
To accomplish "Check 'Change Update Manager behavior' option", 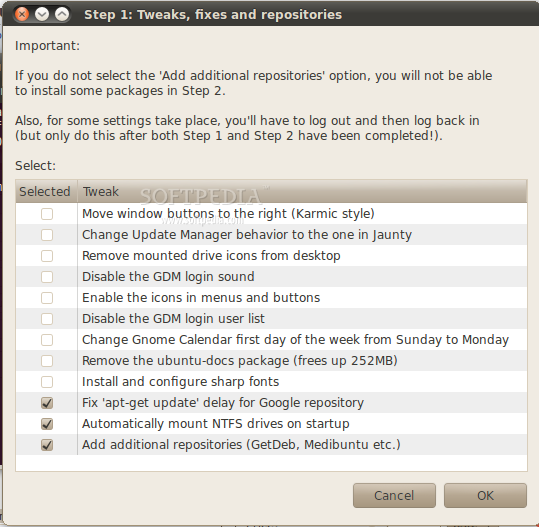I will [x=47, y=235].
